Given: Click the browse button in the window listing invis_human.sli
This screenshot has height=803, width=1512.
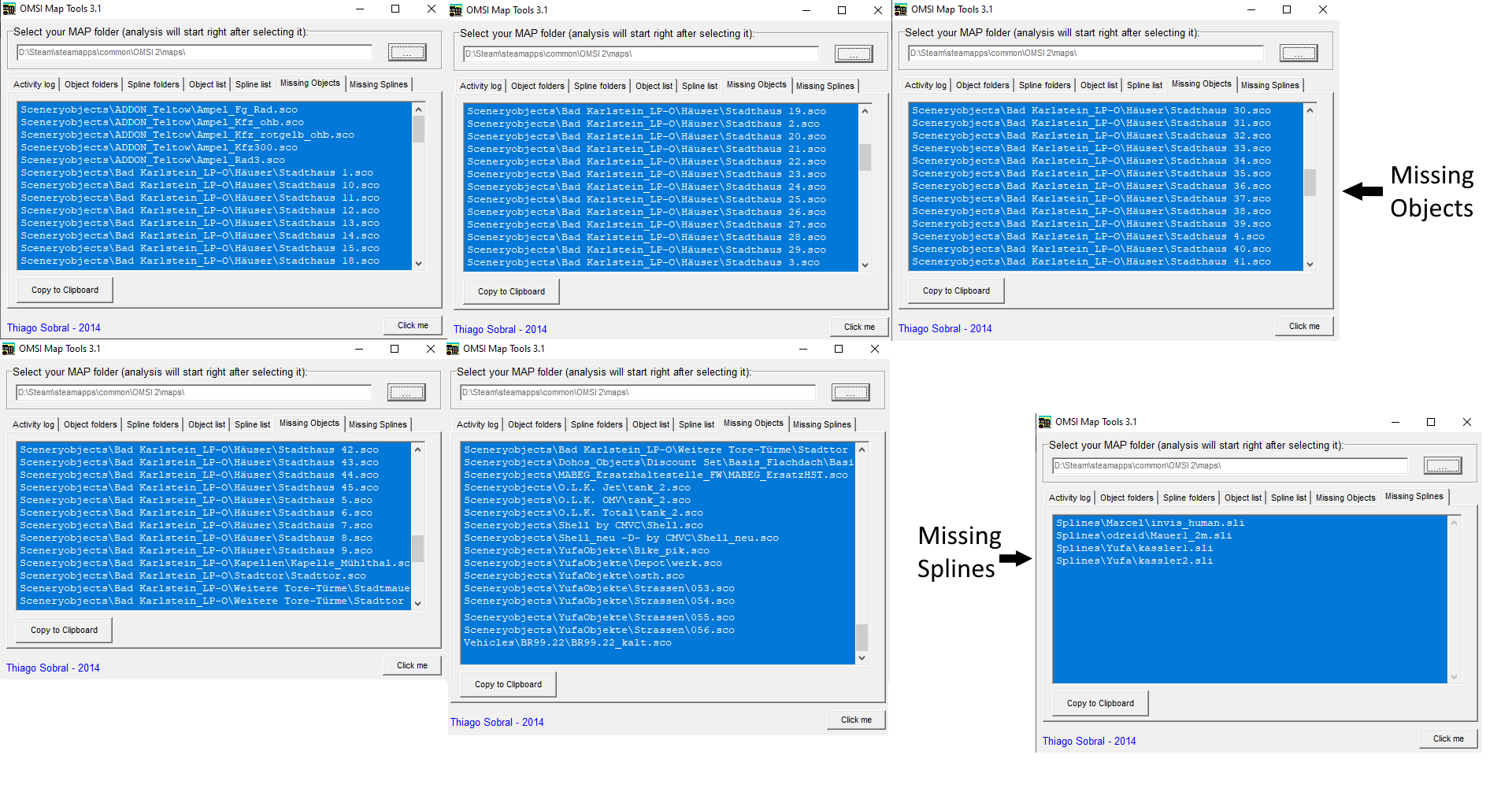Looking at the screenshot, I should 1442,466.
